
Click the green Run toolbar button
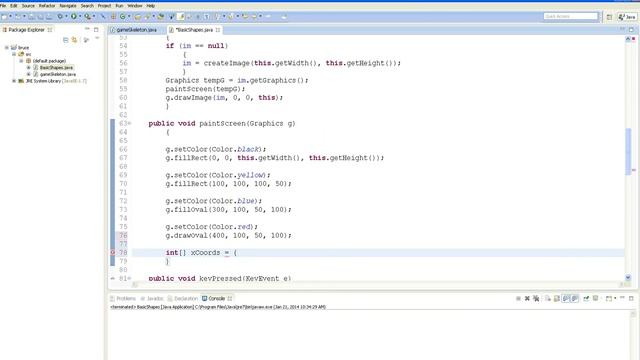click(x=74, y=16)
